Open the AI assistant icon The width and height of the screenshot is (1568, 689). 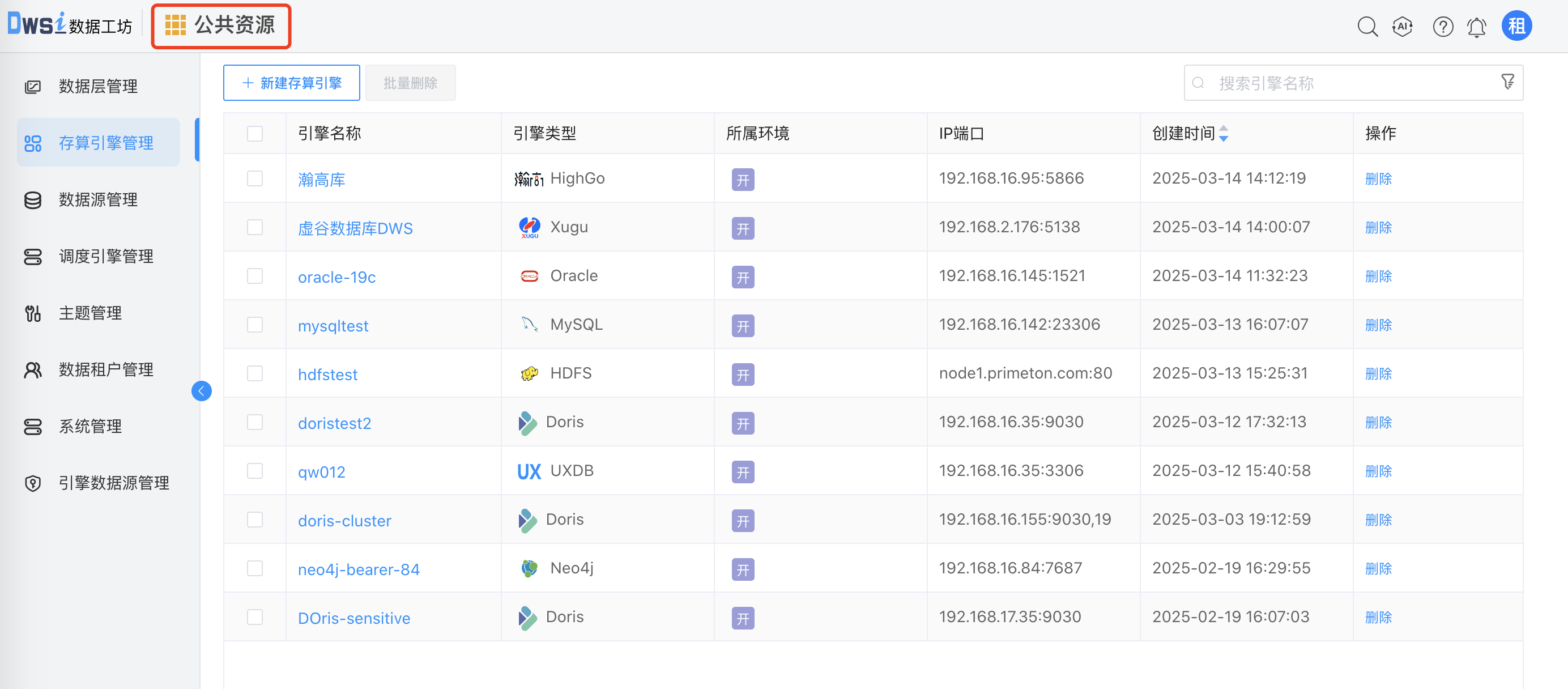coord(1403,27)
